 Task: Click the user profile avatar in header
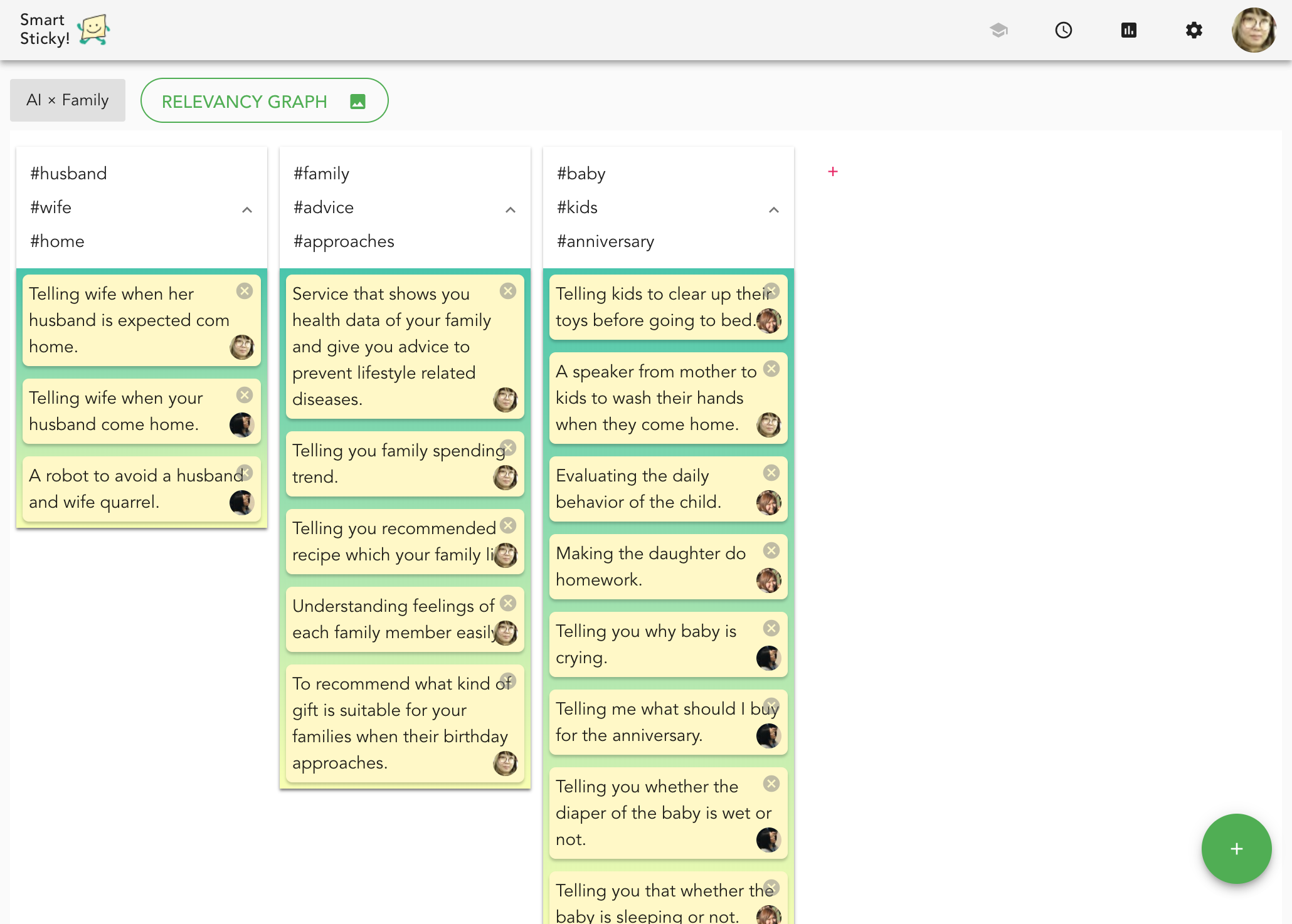[1254, 30]
